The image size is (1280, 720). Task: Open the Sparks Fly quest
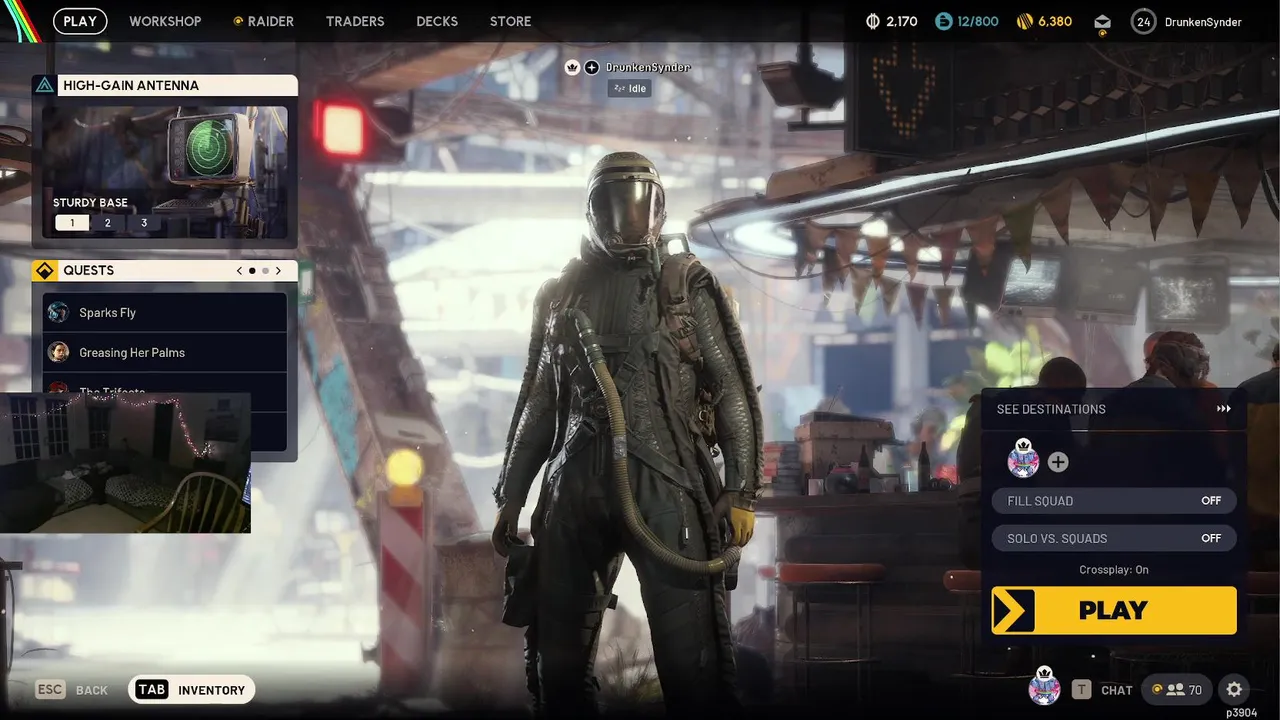(x=165, y=312)
